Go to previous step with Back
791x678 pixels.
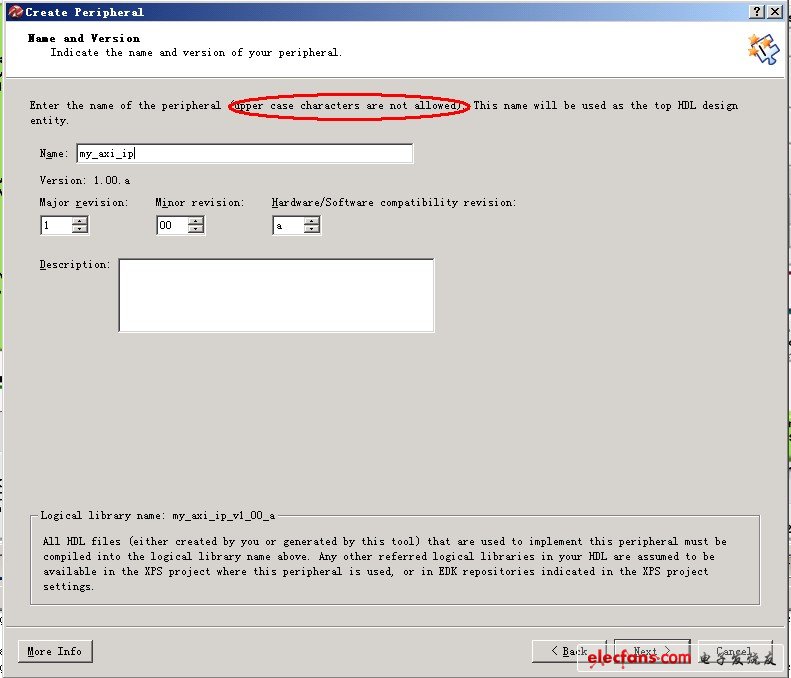(569, 651)
